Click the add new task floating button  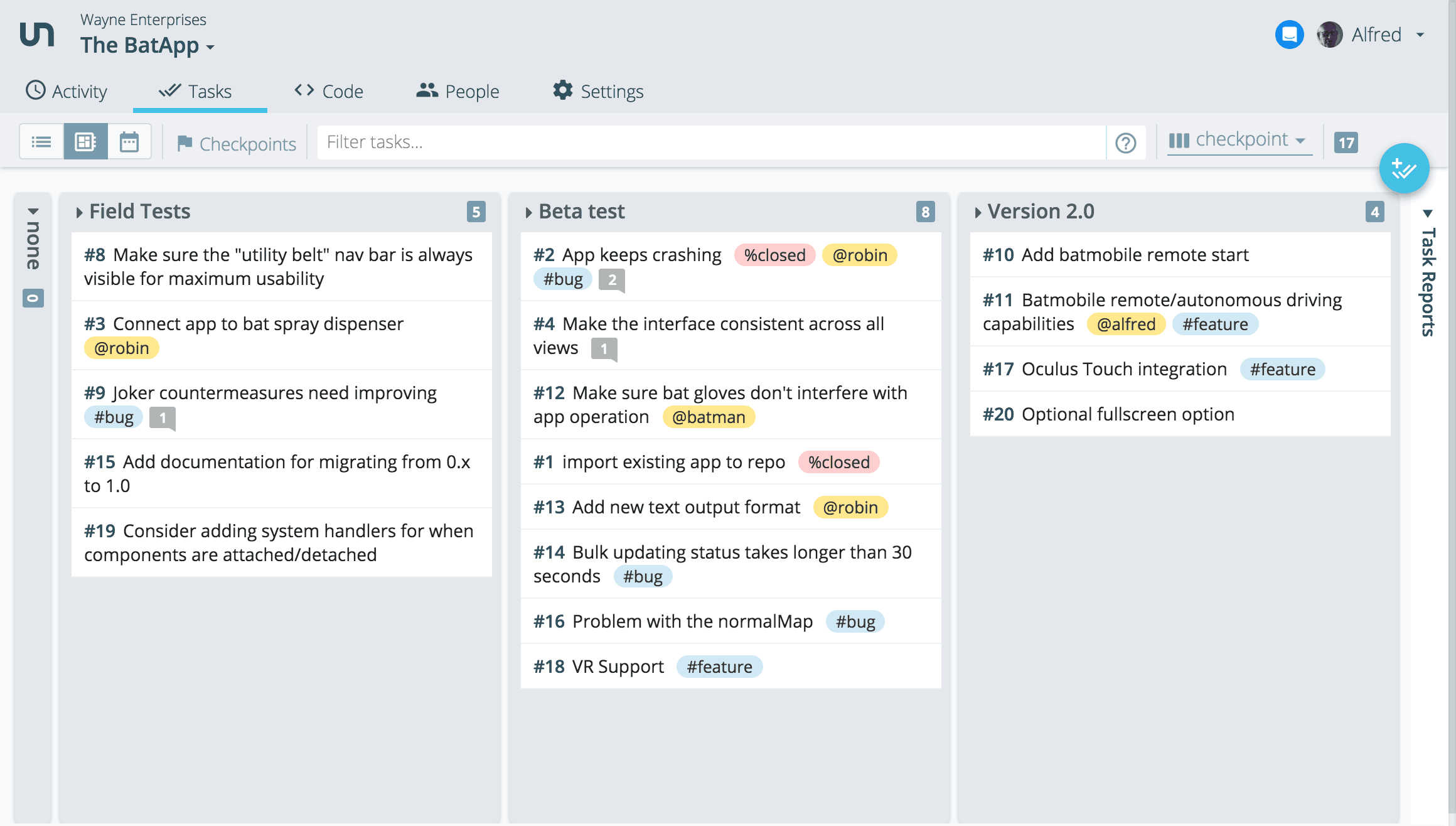coord(1404,169)
